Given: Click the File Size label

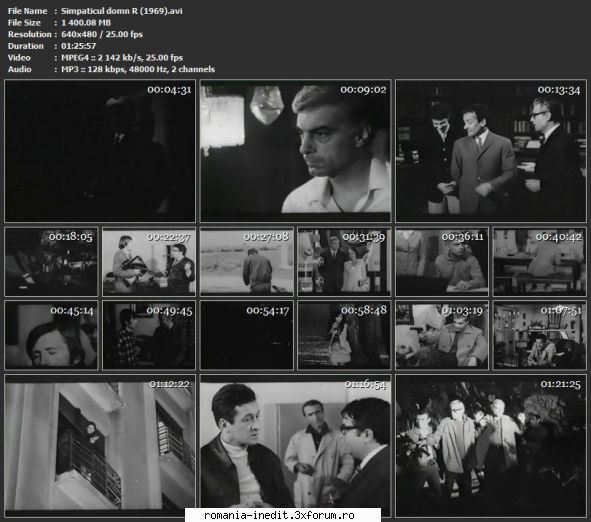Looking at the screenshot, I should click(24, 23).
